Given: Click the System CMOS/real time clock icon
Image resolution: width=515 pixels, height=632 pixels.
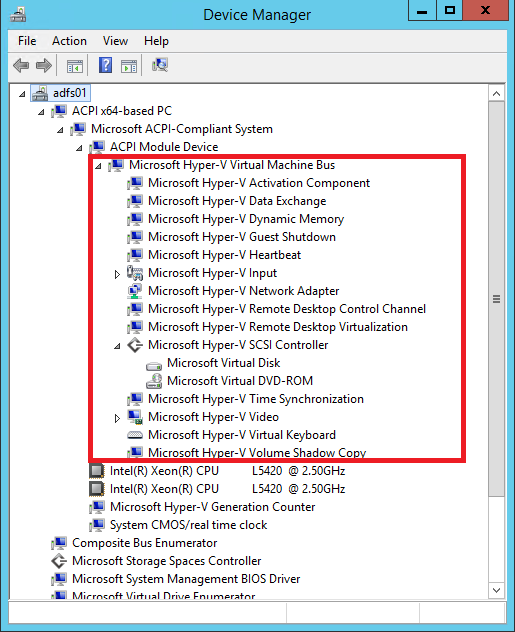Looking at the screenshot, I should (97, 525).
